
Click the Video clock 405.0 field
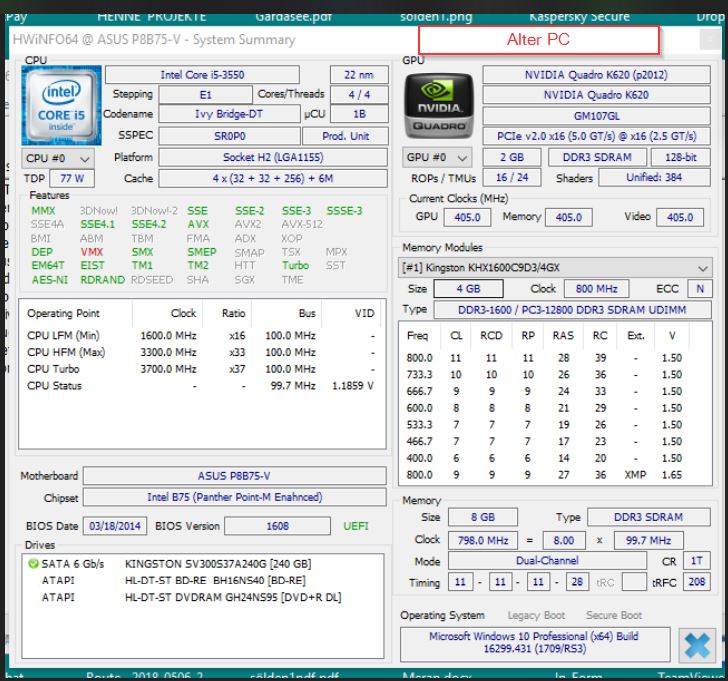click(680, 217)
